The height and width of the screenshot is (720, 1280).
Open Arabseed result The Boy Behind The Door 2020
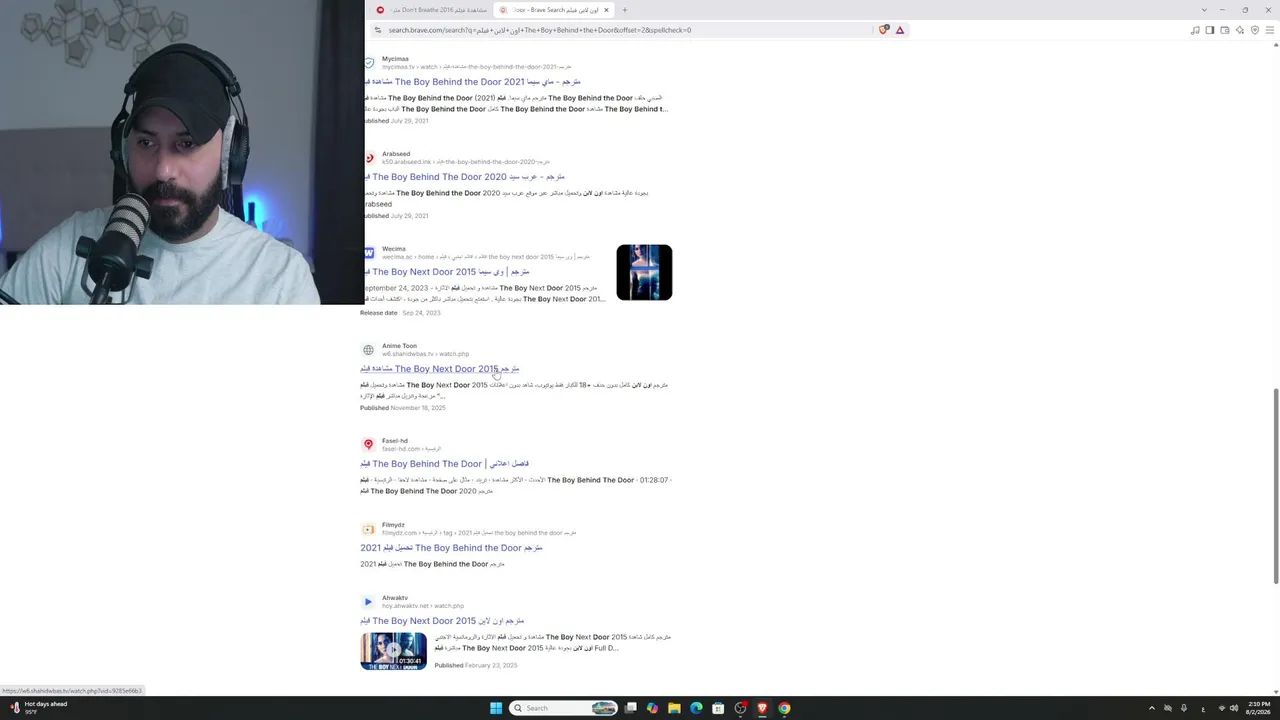(x=464, y=177)
